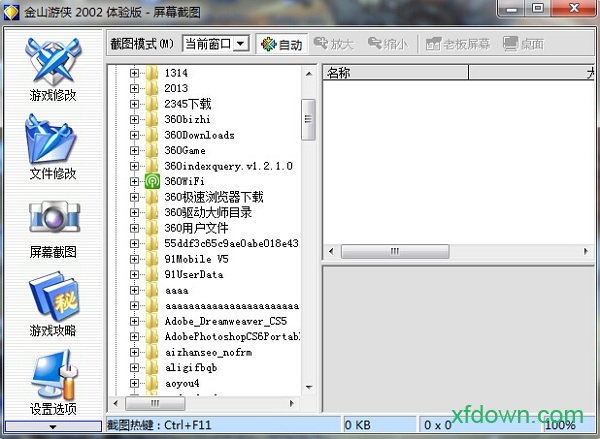Select the 360驱动大师目录 folder
The width and height of the screenshot is (600, 439).
(208, 212)
